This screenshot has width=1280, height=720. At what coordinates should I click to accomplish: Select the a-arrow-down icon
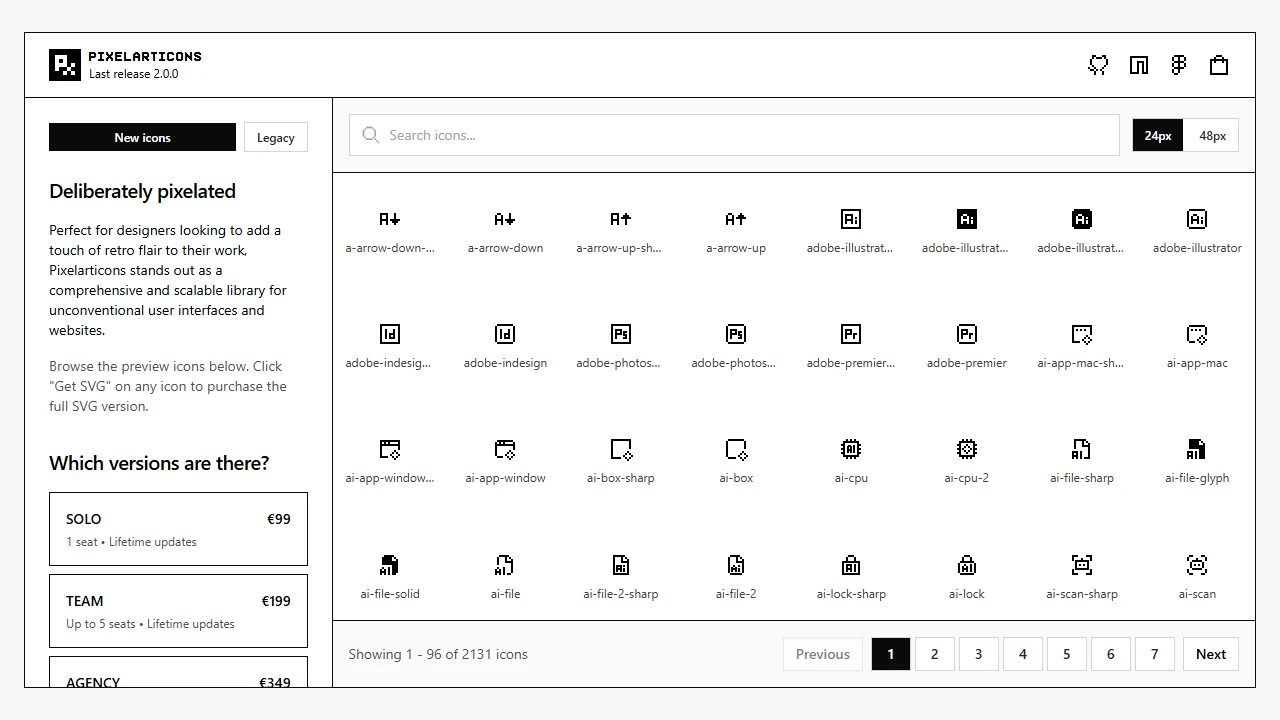(x=505, y=219)
